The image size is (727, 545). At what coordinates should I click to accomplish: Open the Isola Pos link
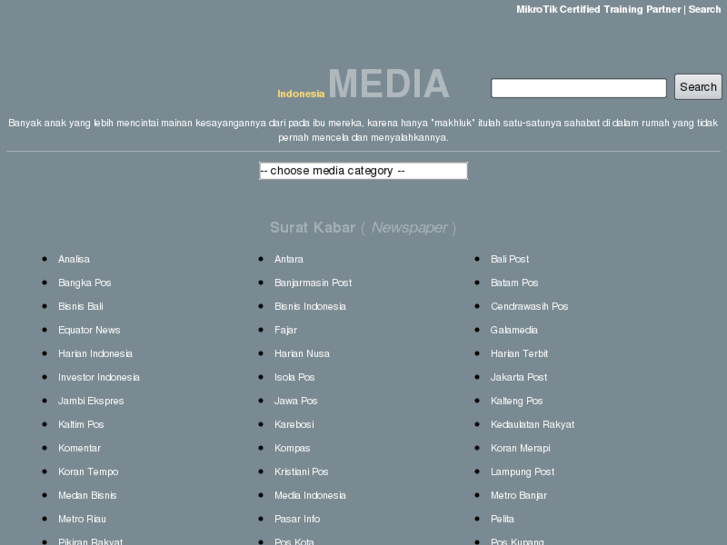[294, 378]
